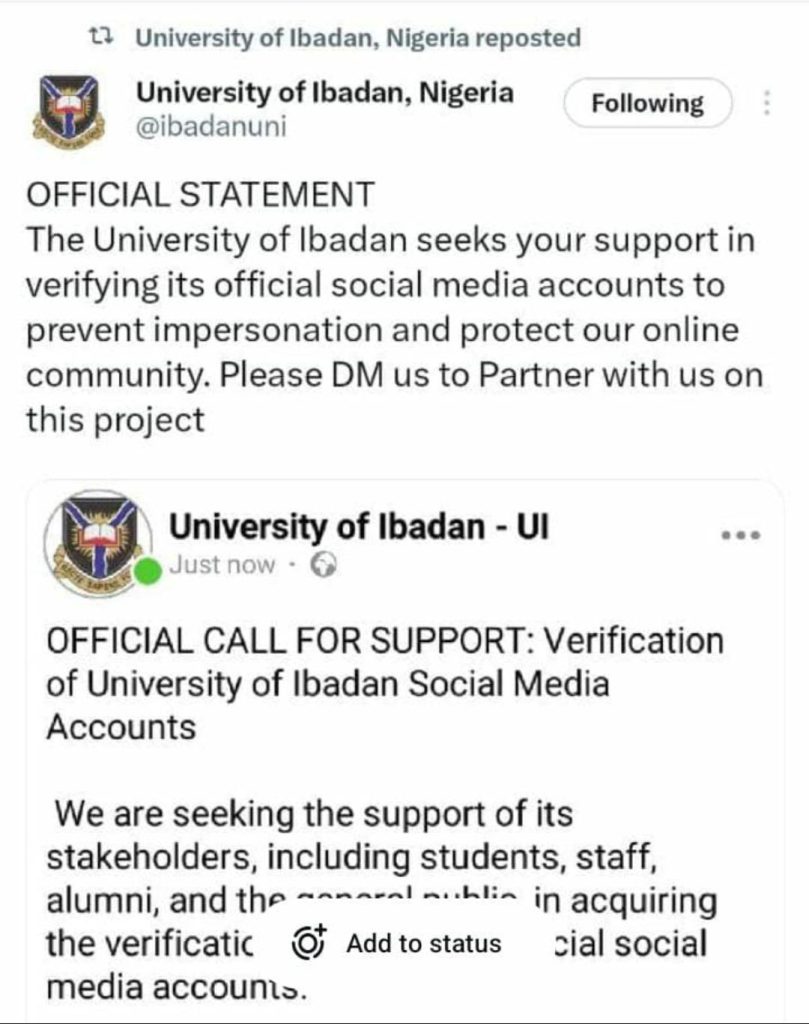Click the OFFICIAL STATEMENT heading text
The height and width of the screenshot is (1024, 809).
pos(200,193)
